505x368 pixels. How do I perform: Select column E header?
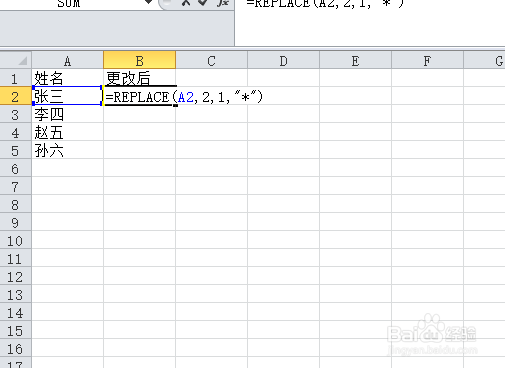click(356, 61)
